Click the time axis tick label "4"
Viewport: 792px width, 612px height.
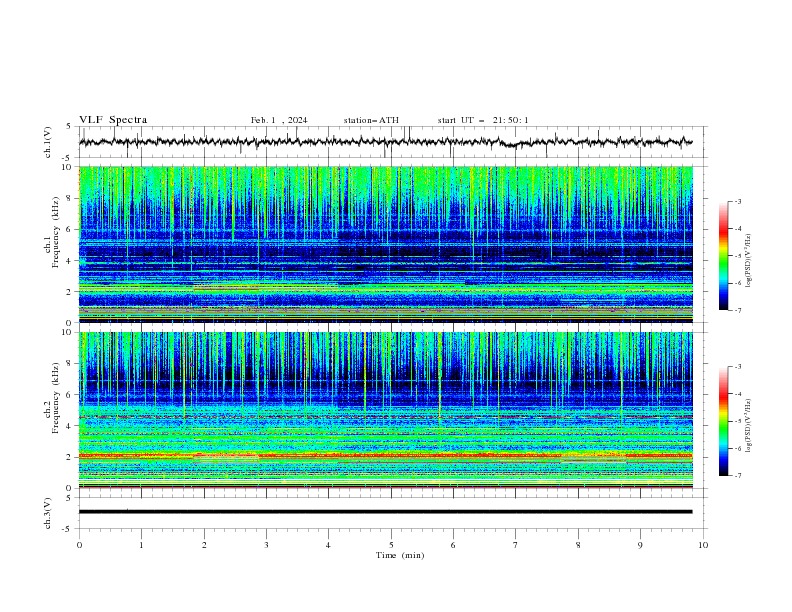[x=329, y=545]
